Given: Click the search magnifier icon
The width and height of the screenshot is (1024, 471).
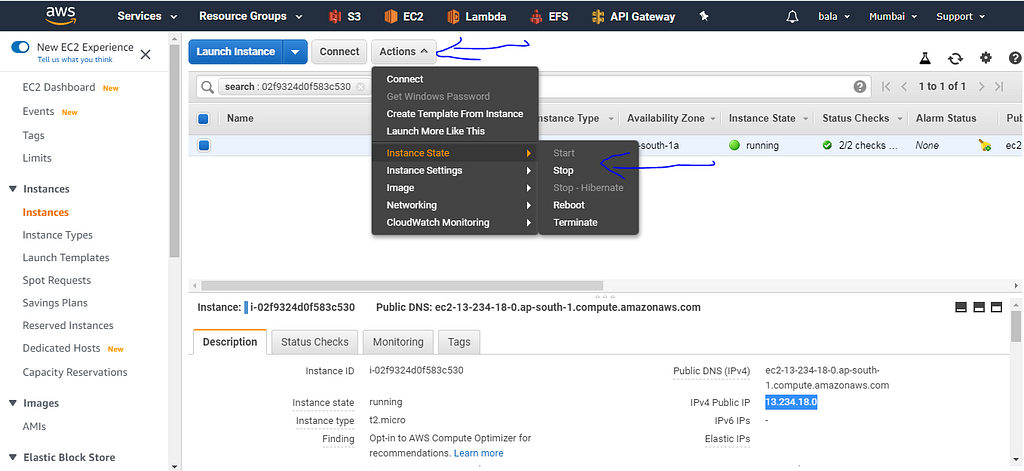Looking at the screenshot, I should 208,87.
